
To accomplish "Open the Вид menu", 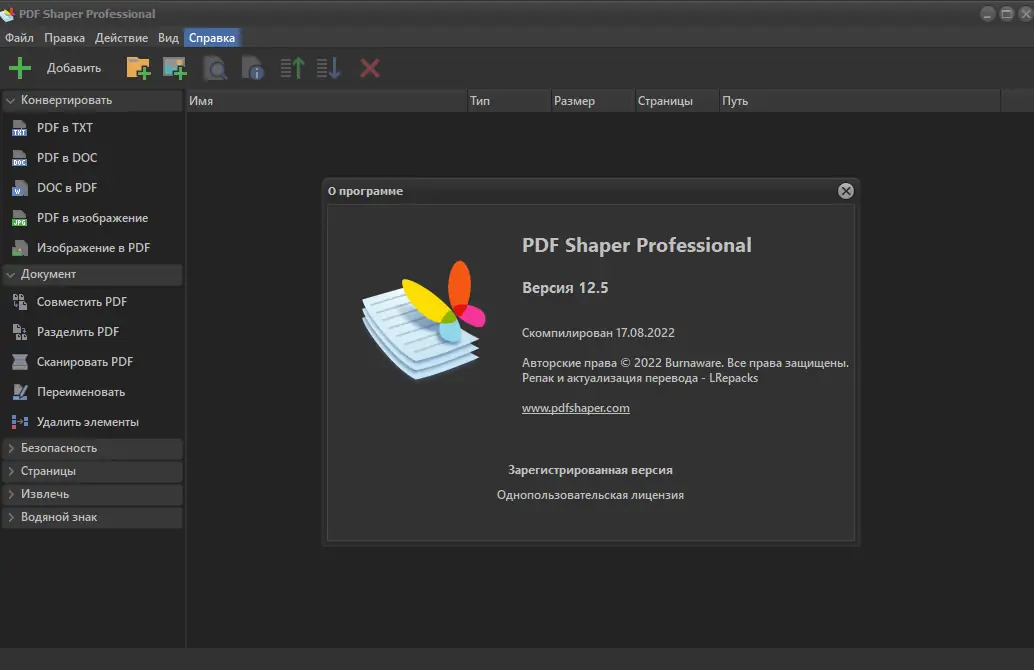I will [x=168, y=38].
